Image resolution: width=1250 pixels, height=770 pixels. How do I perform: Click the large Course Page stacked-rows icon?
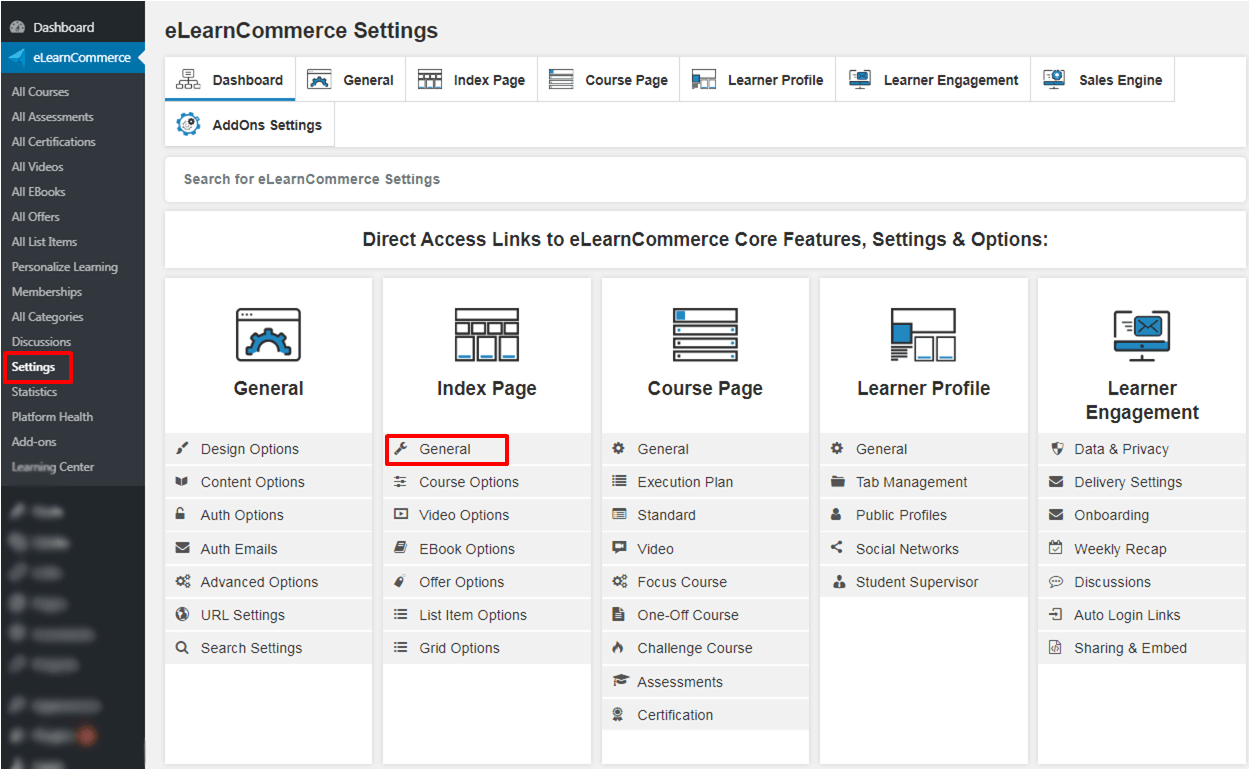(x=705, y=334)
